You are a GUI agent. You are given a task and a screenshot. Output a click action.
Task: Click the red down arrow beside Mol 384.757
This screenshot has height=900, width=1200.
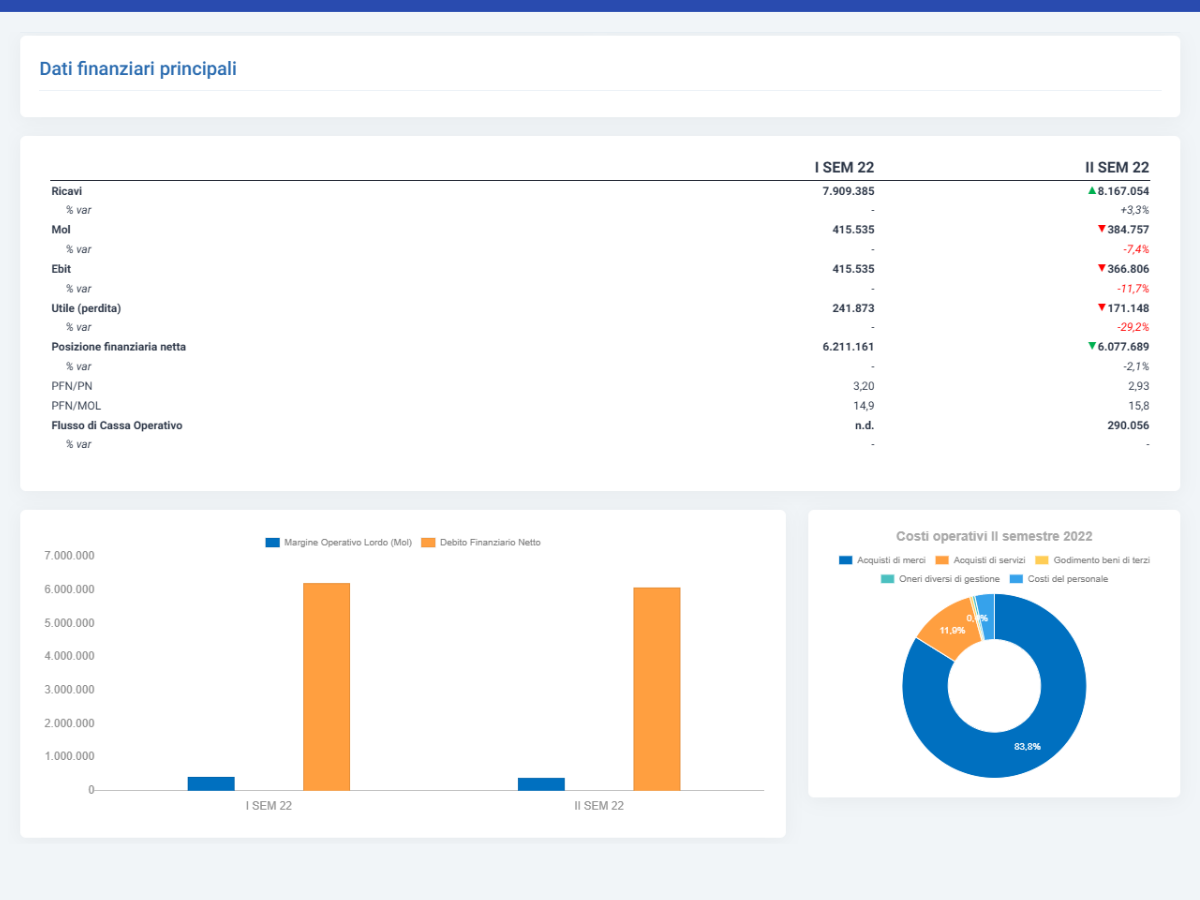coord(1101,229)
